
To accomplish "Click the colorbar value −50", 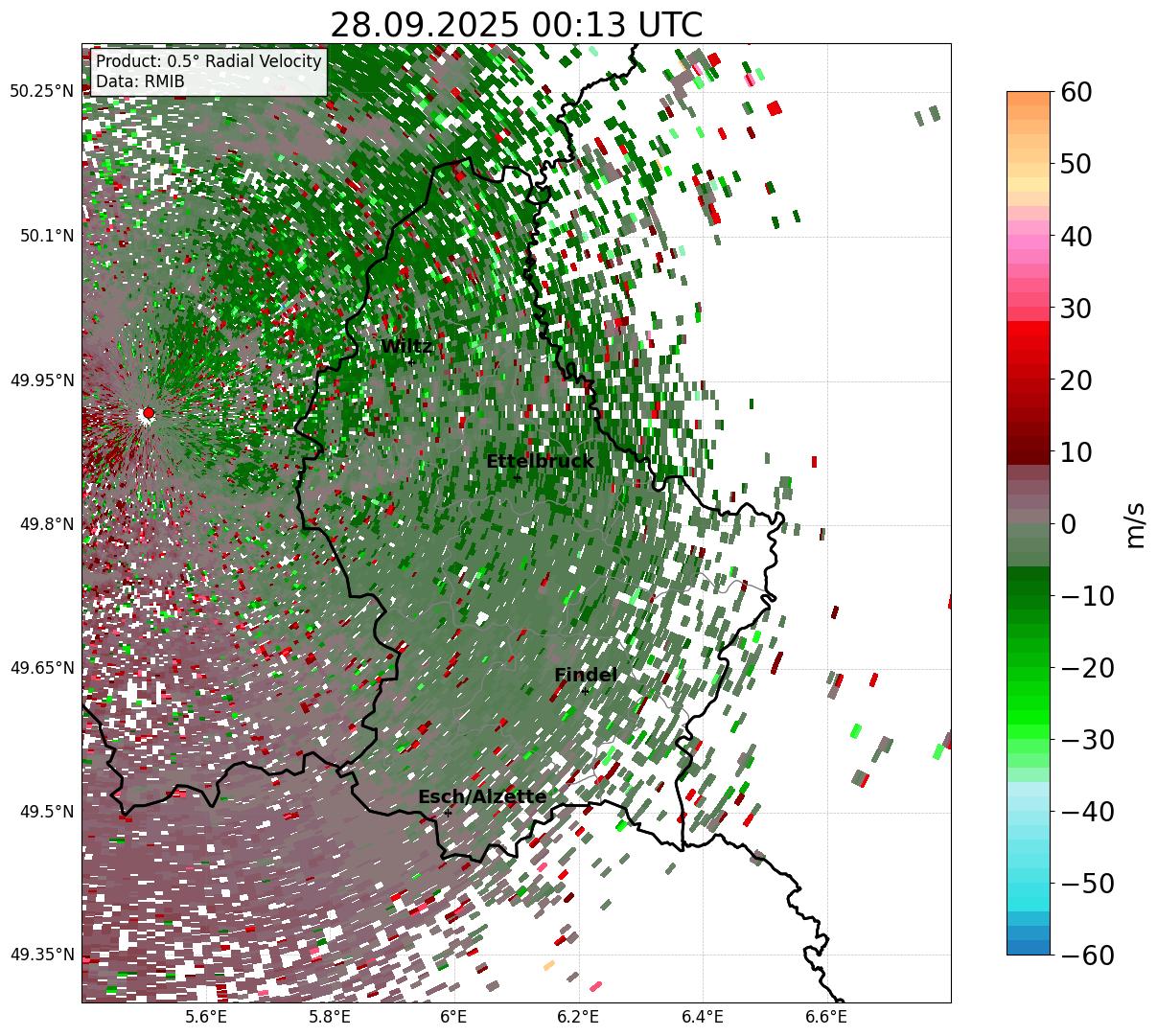I will tap(1086, 883).
